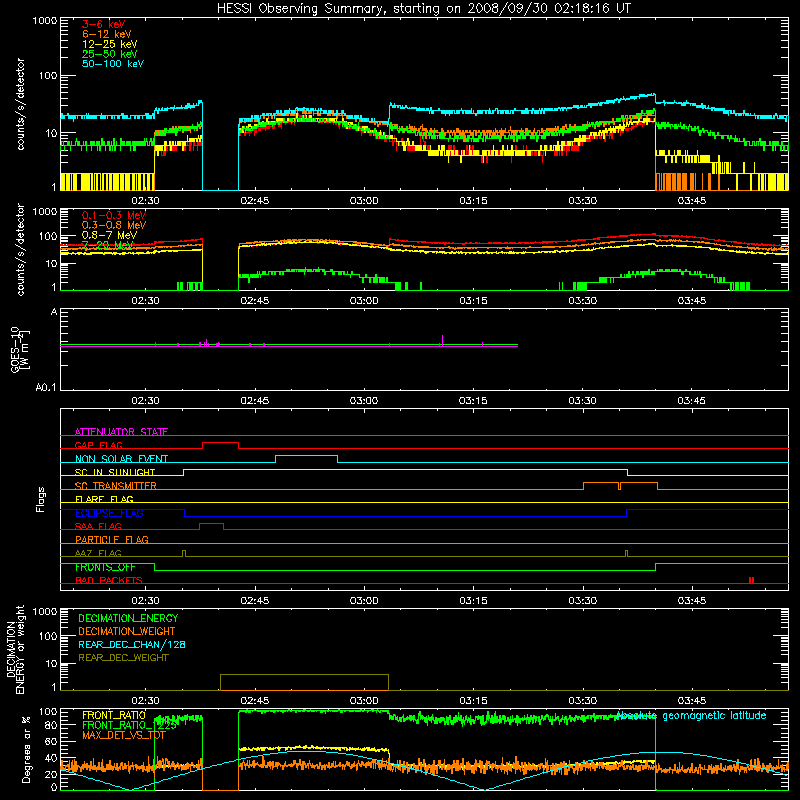Viewport: 800px width, 800px height.
Task: Click the green FRONT_RATIO_1225 legend label
Action: pos(130,725)
